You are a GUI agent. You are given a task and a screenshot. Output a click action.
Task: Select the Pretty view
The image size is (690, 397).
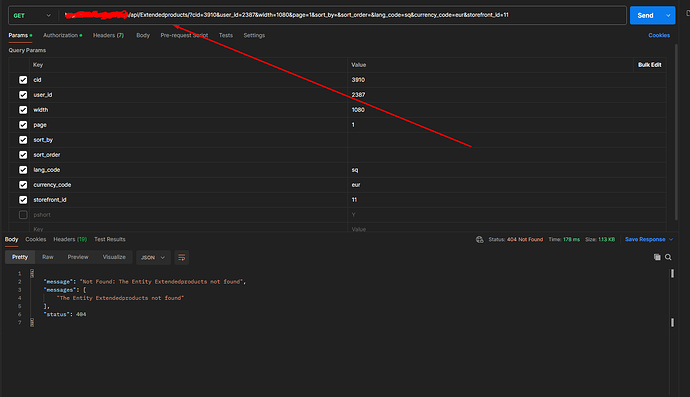point(20,257)
